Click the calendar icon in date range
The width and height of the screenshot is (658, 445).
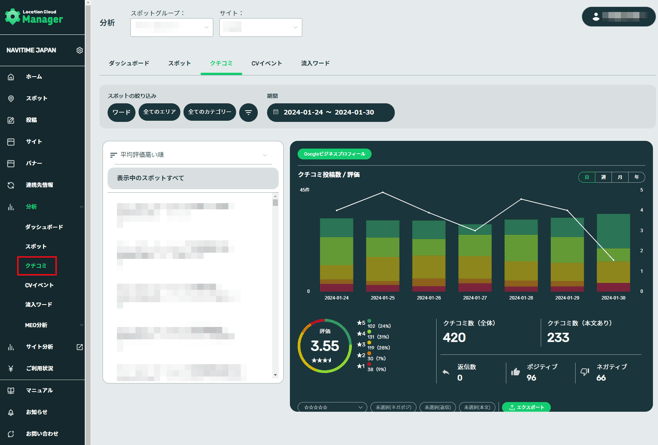click(276, 112)
